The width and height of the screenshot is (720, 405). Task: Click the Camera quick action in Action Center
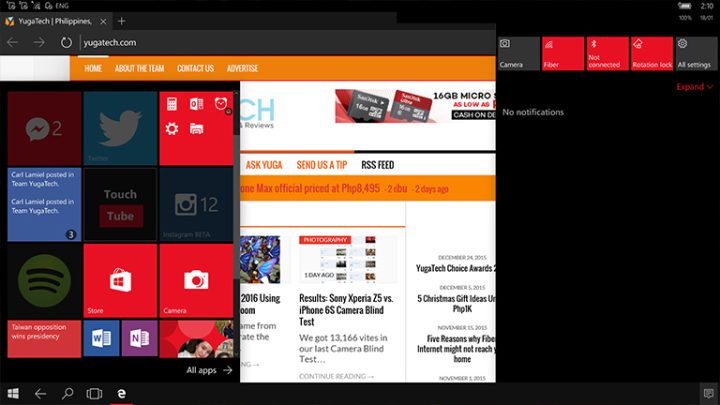click(519, 54)
